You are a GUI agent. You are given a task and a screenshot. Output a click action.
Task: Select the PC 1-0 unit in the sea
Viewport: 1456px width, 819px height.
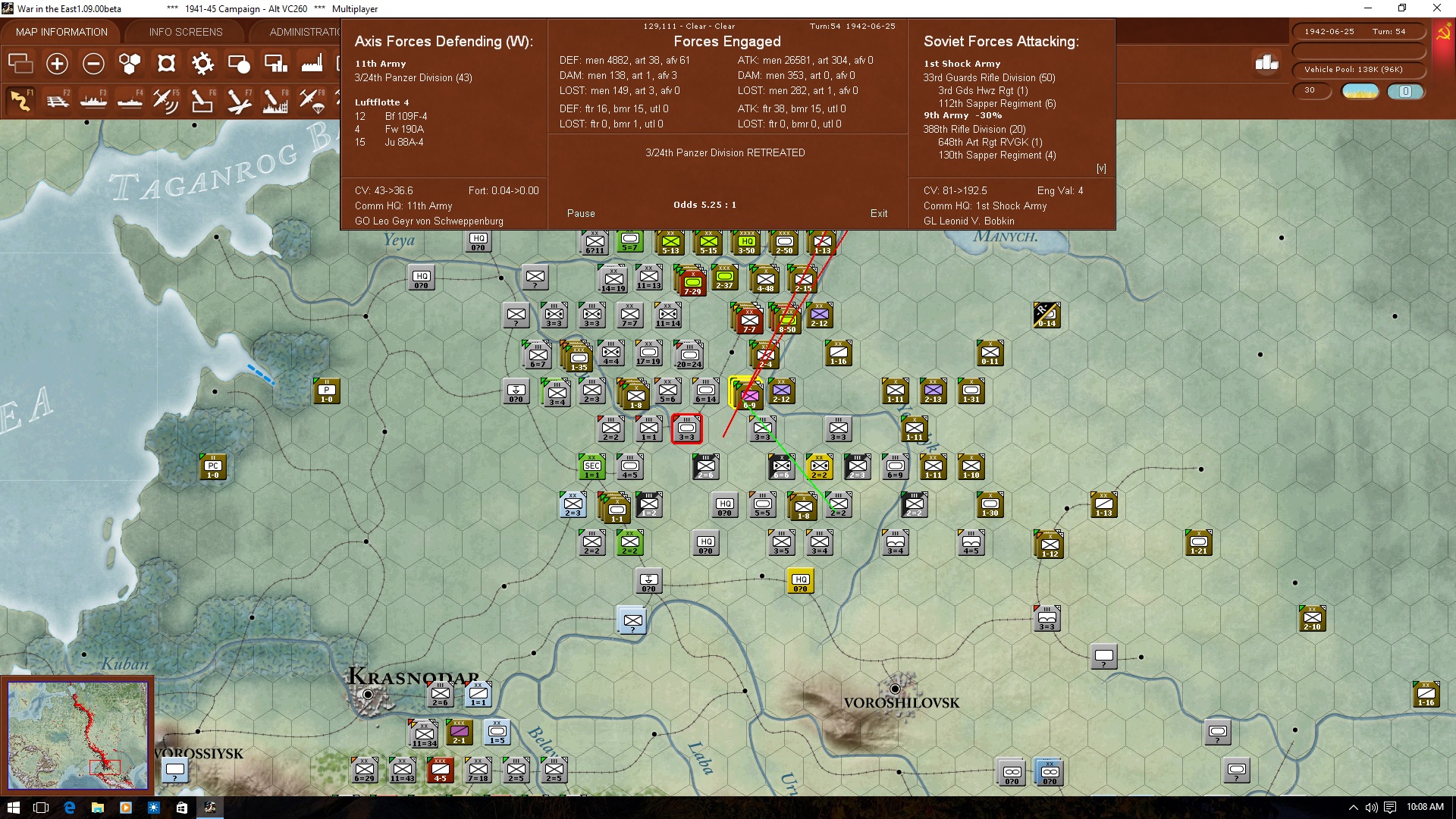[213, 467]
